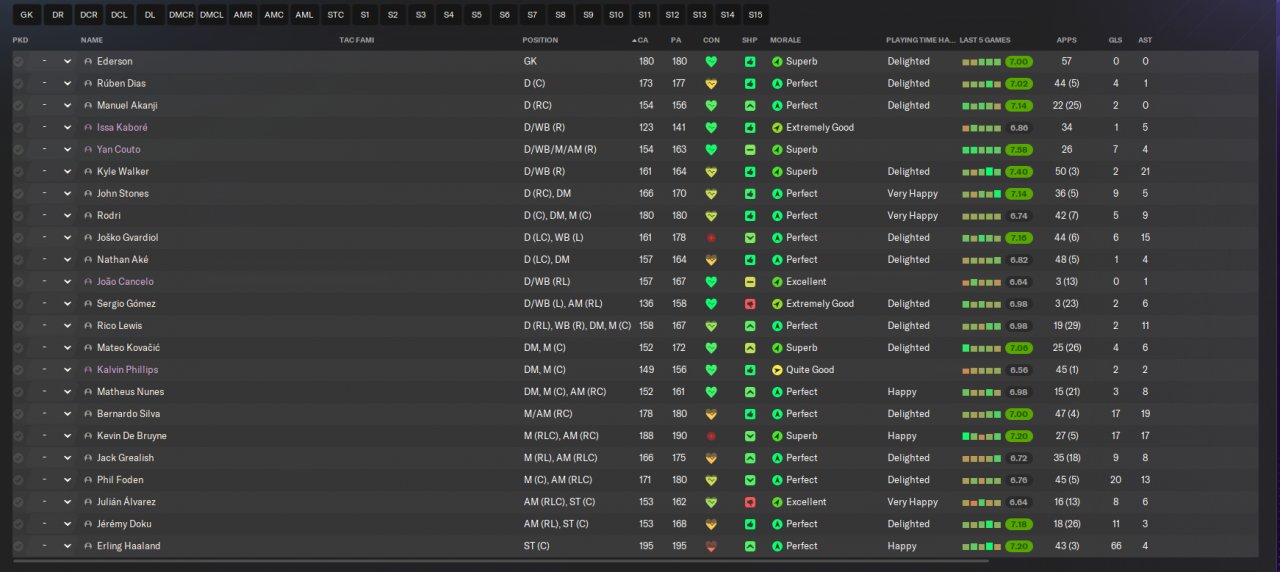Viewport: 1280px width, 572px height.
Task: Open position chevron dropdown for Jérémy Doku
Action: click(x=67, y=524)
